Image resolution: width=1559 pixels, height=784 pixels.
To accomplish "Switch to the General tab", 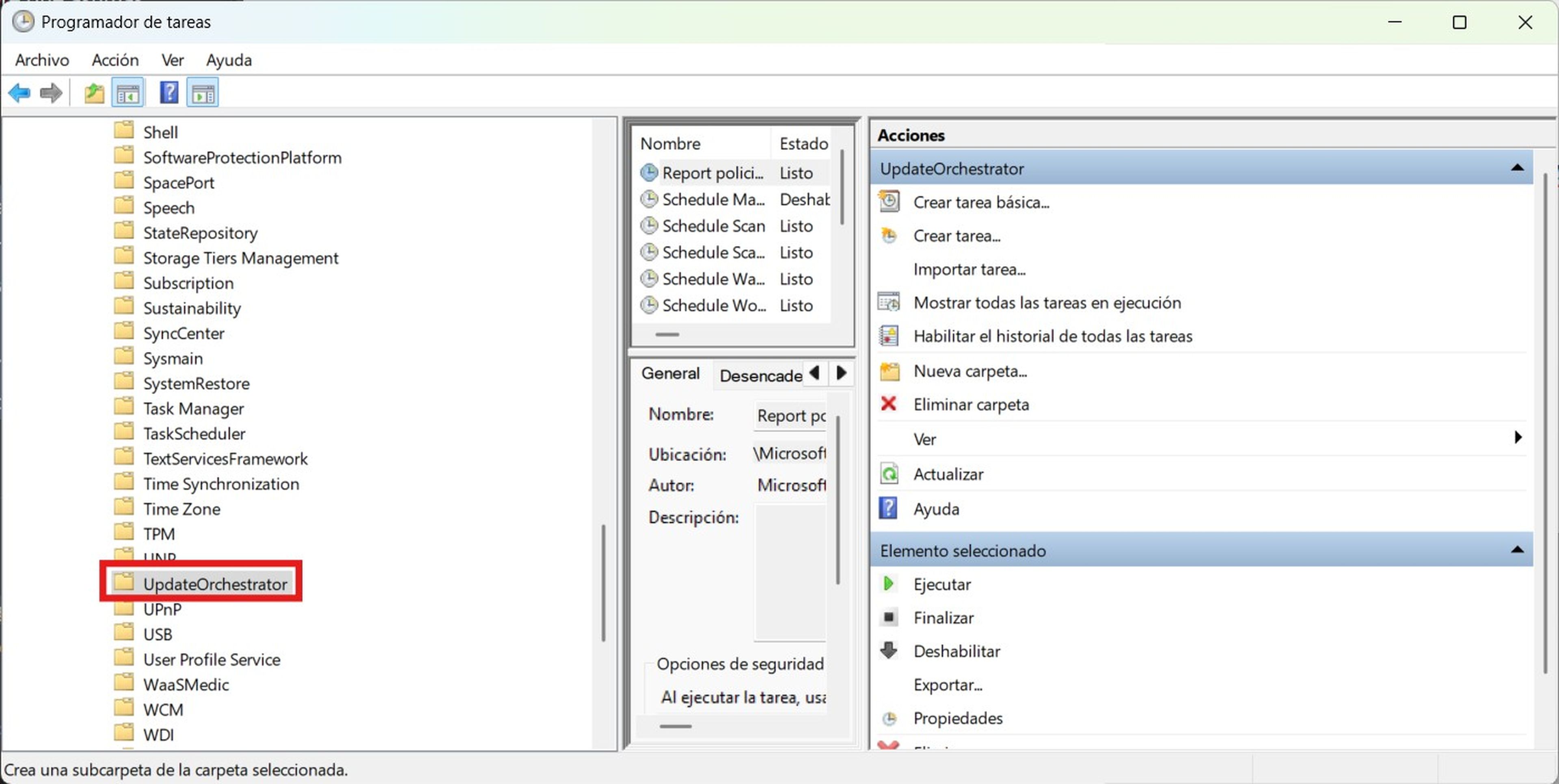I will [671, 373].
